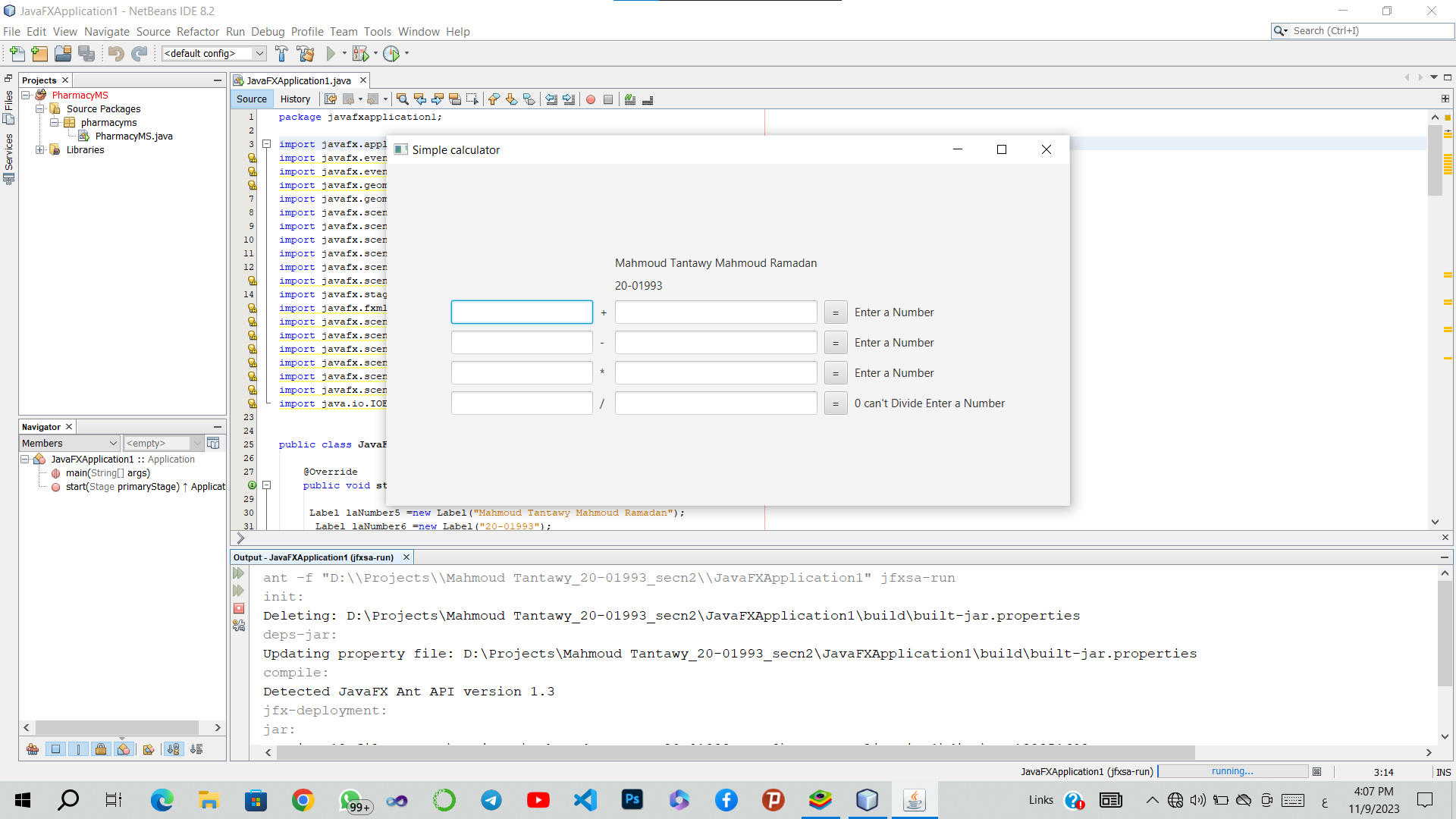
Task: Click the Profile Project clock icon
Action: [x=391, y=54]
